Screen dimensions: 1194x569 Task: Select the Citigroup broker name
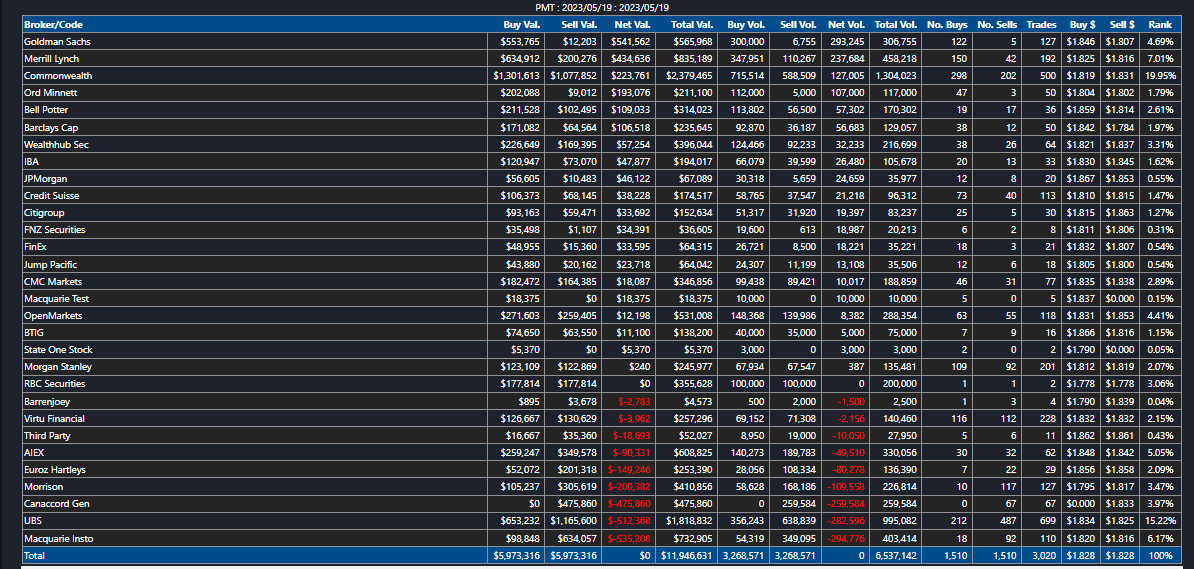coord(45,213)
